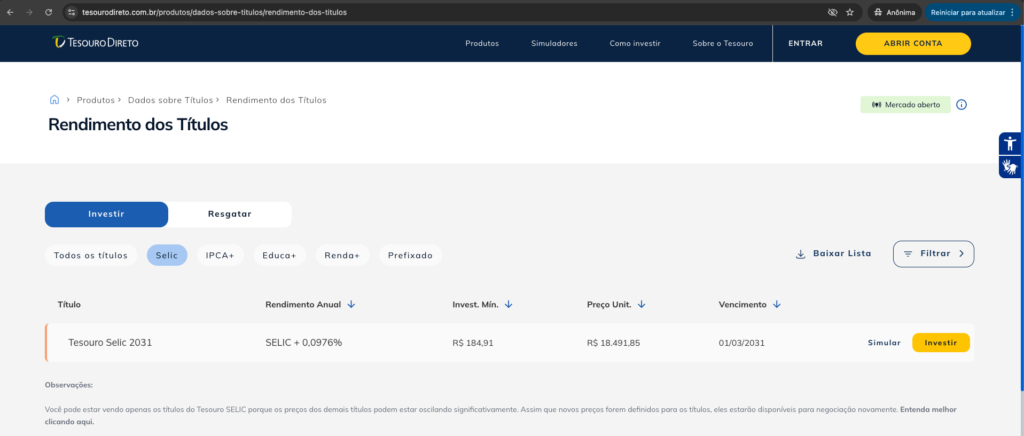Open the Produtos menu
The height and width of the screenshot is (436, 1024).
tap(482, 44)
